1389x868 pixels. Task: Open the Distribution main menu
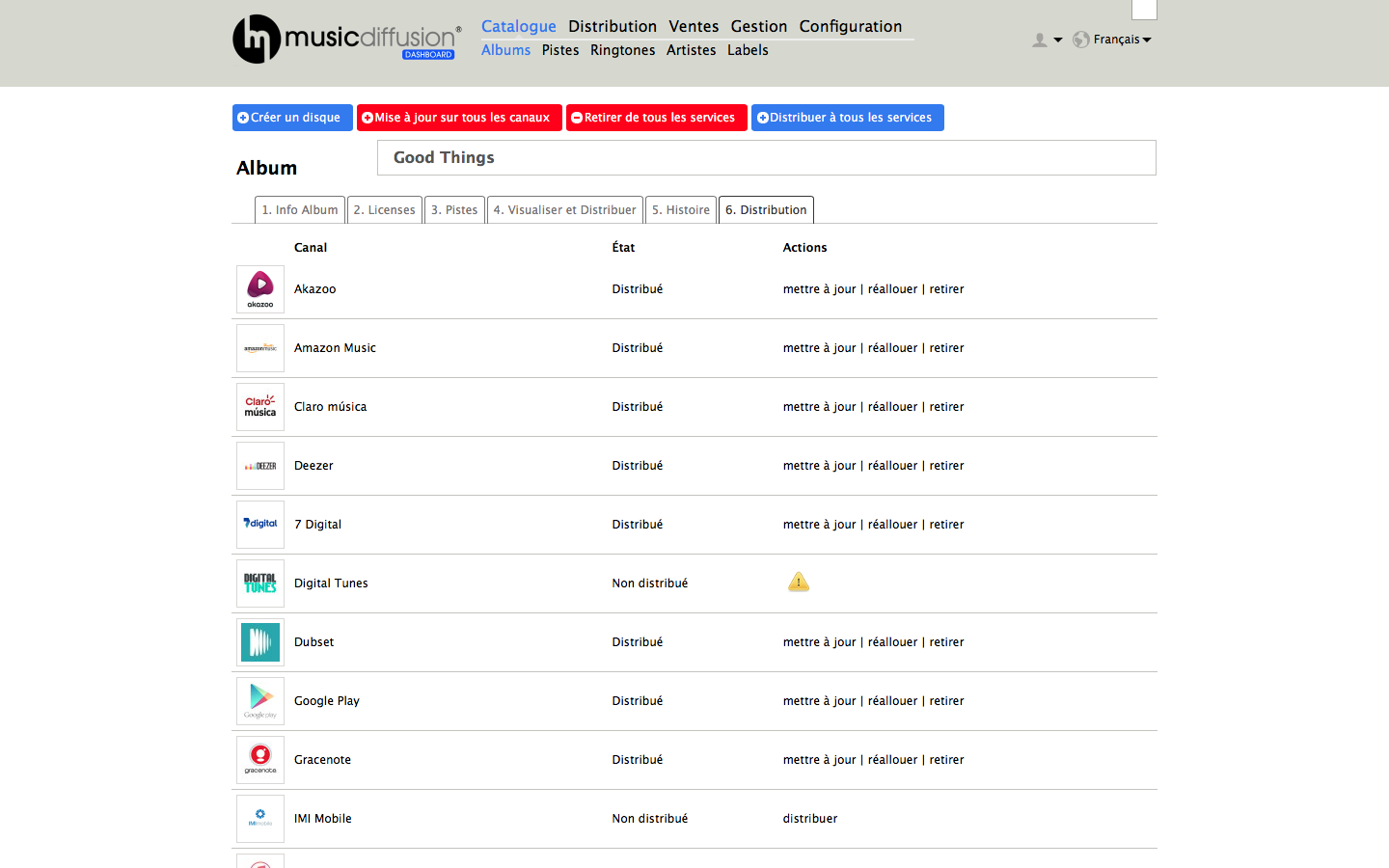click(613, 26)
